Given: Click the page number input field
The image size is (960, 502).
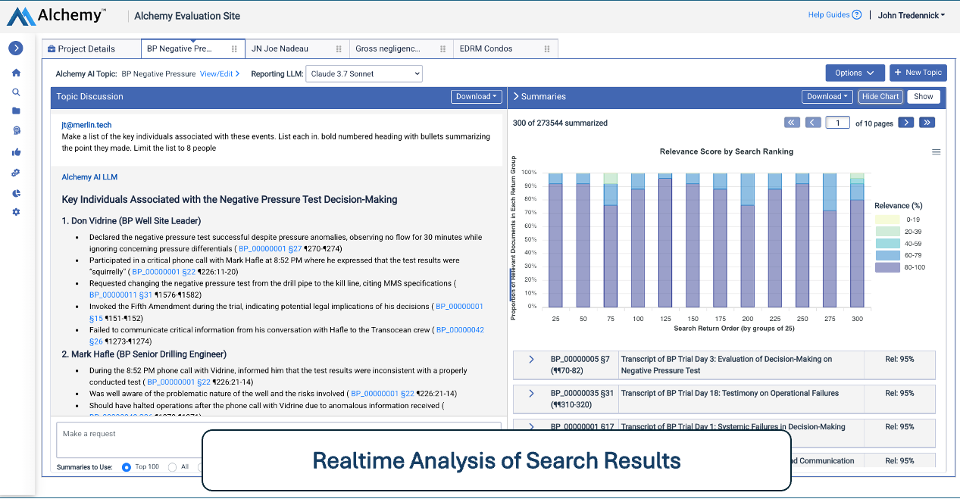Looking at the screenshot, I should click(838, 123).
